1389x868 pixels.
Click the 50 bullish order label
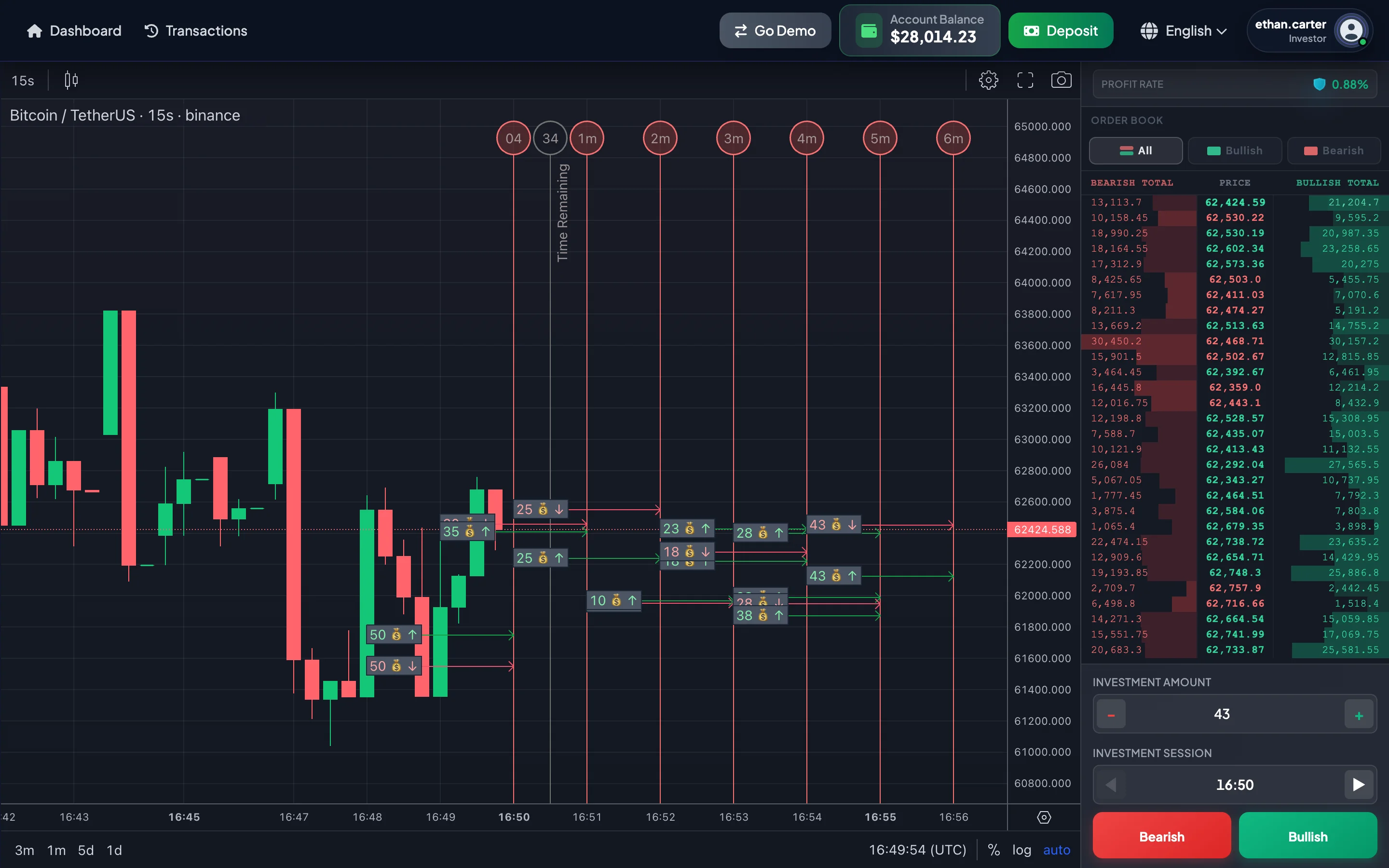pyautogui.click(x=394, y=635)
